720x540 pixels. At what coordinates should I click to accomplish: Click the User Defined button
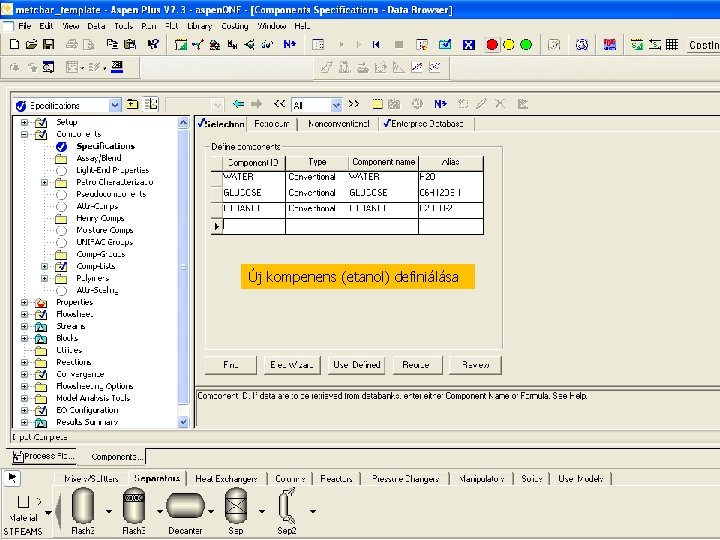tap(356, 365)
